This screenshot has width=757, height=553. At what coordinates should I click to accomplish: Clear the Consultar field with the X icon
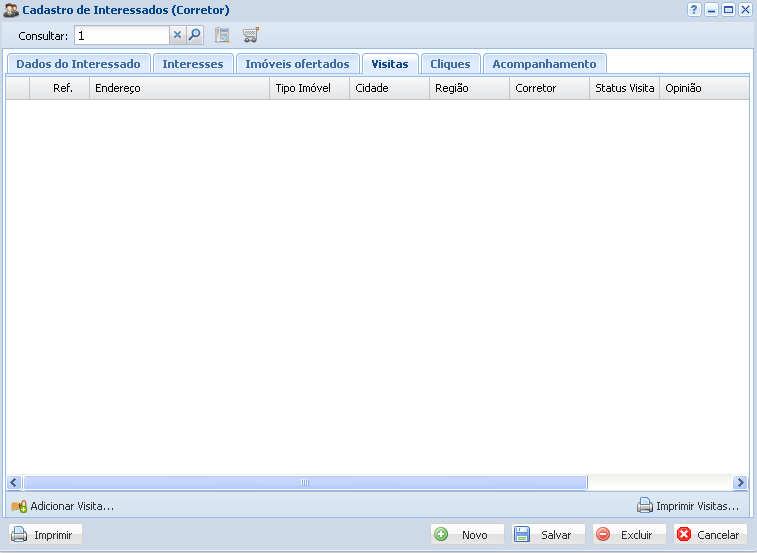tap(177, 35)
